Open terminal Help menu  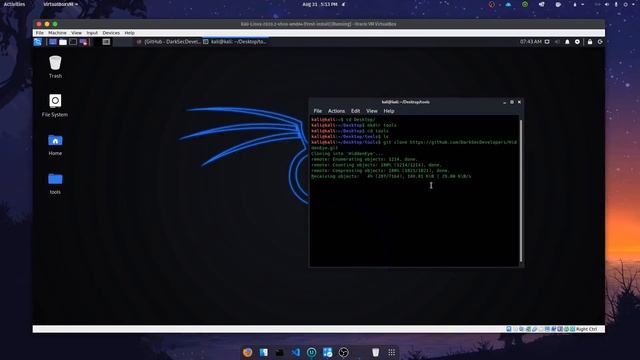(389, 111)
